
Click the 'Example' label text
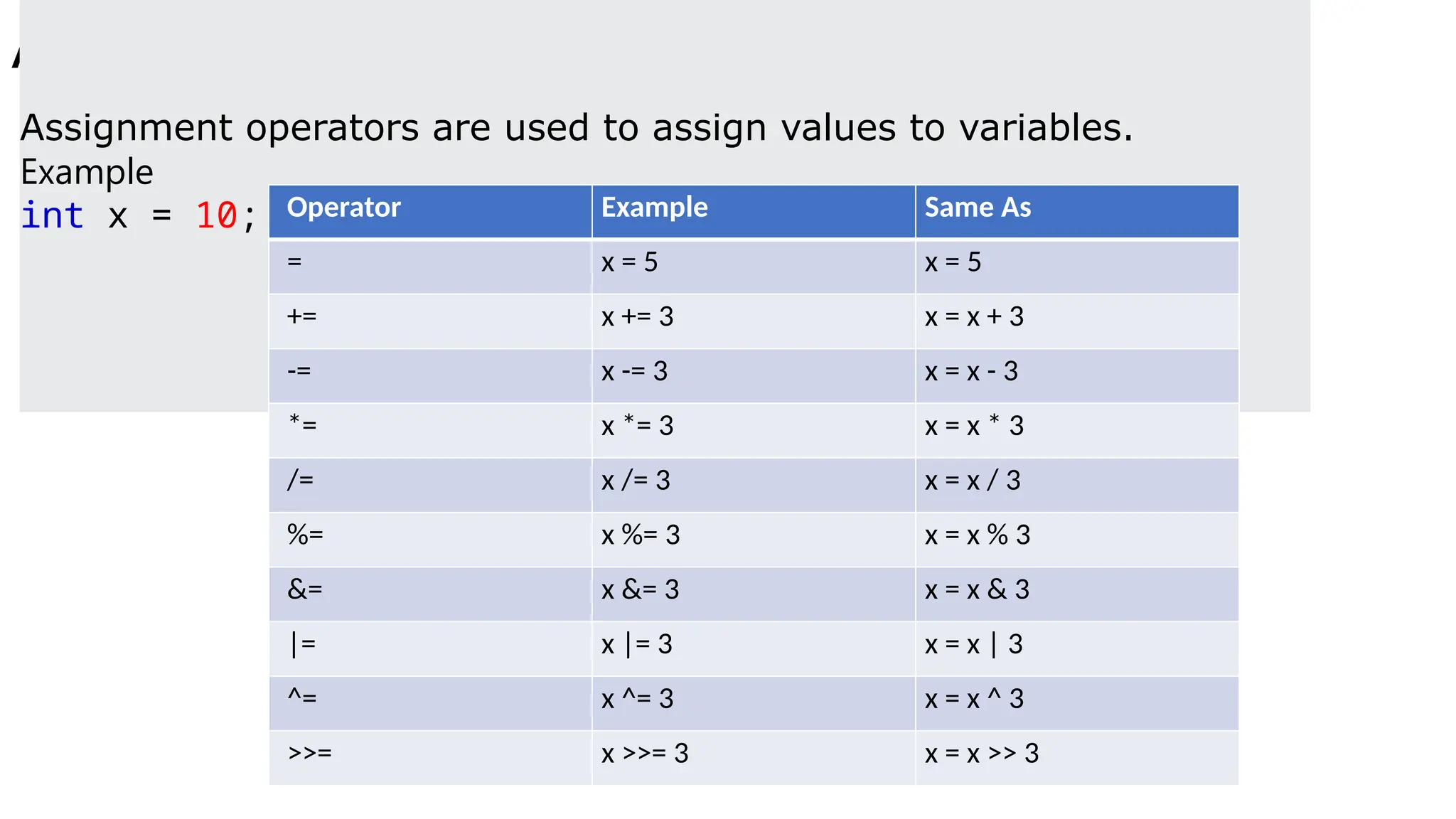(x=87, y=173)
